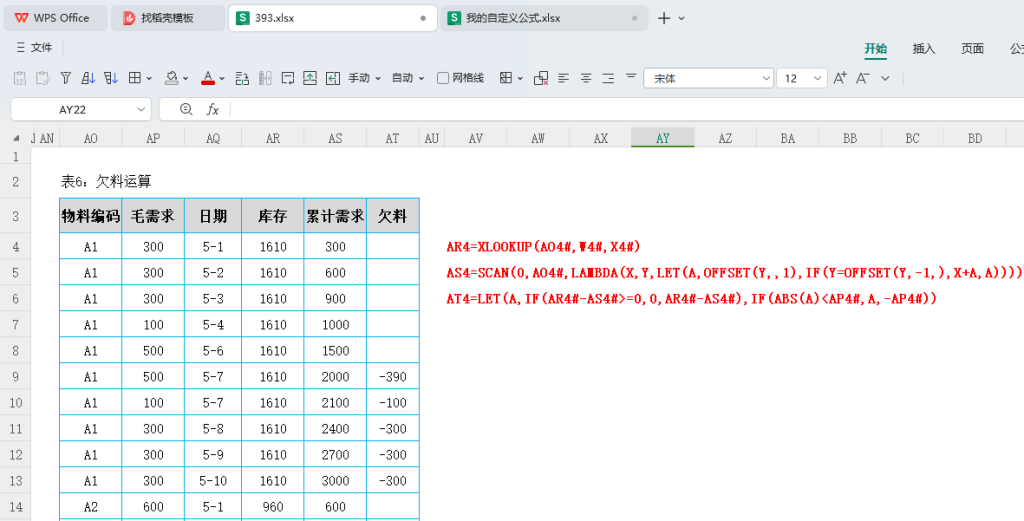The image size is (1024, 521).
Task: Click the wrap text icon
Action: click(287, 78)
